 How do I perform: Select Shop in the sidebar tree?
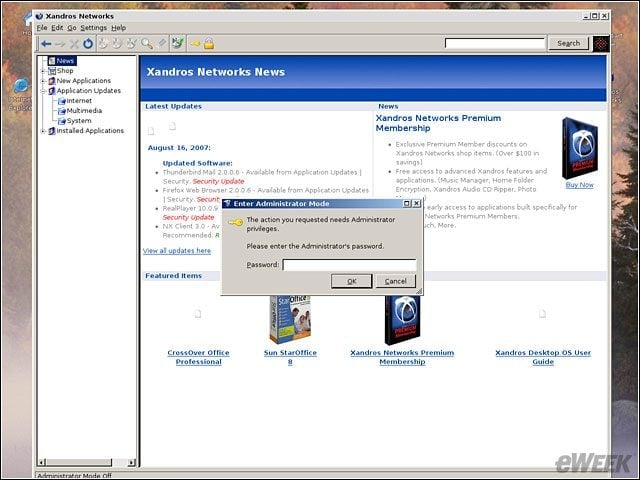(65, 71)
